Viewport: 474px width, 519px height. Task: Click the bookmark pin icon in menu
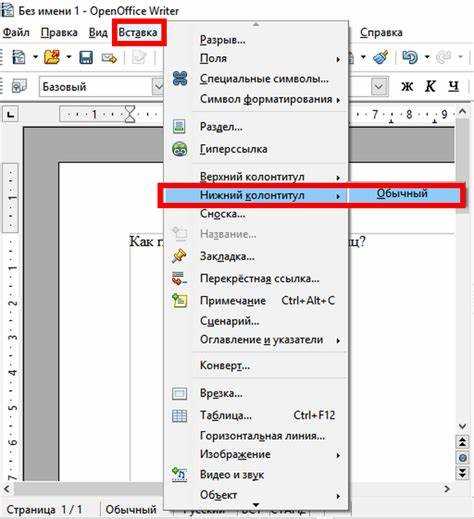[x=179, y=256]
